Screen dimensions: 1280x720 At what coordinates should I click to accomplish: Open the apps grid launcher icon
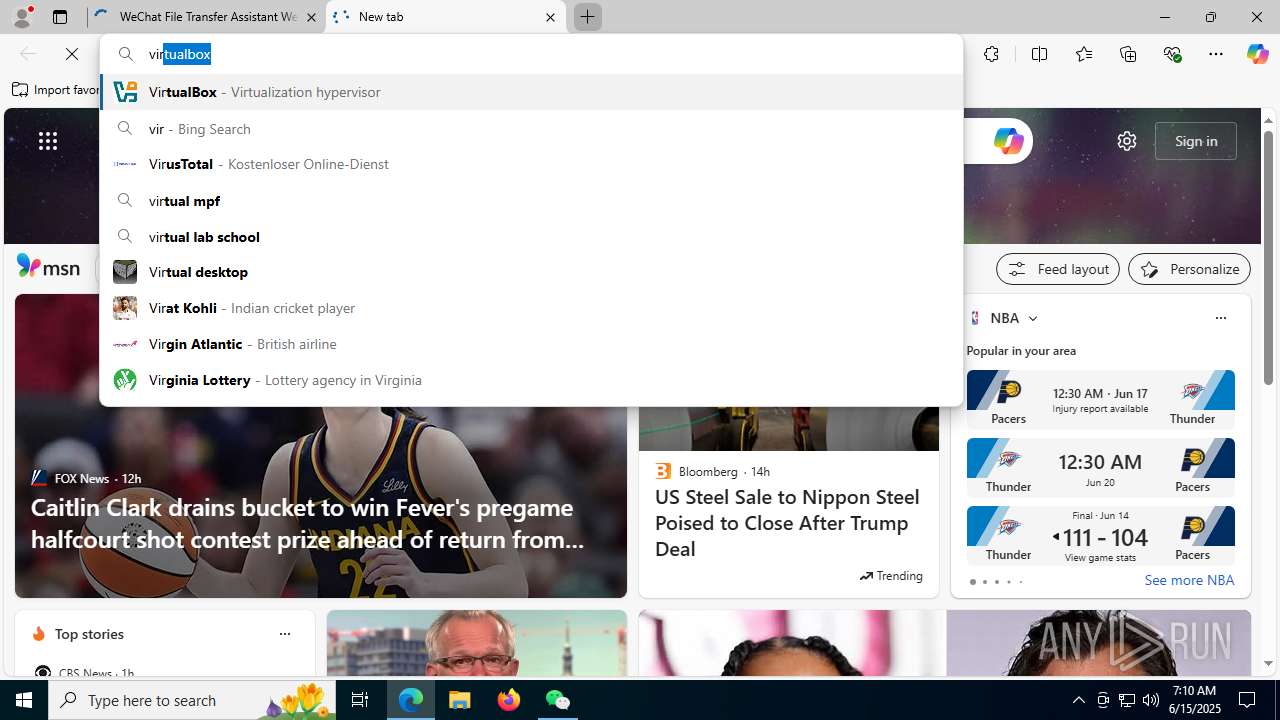tap(48, 141)
